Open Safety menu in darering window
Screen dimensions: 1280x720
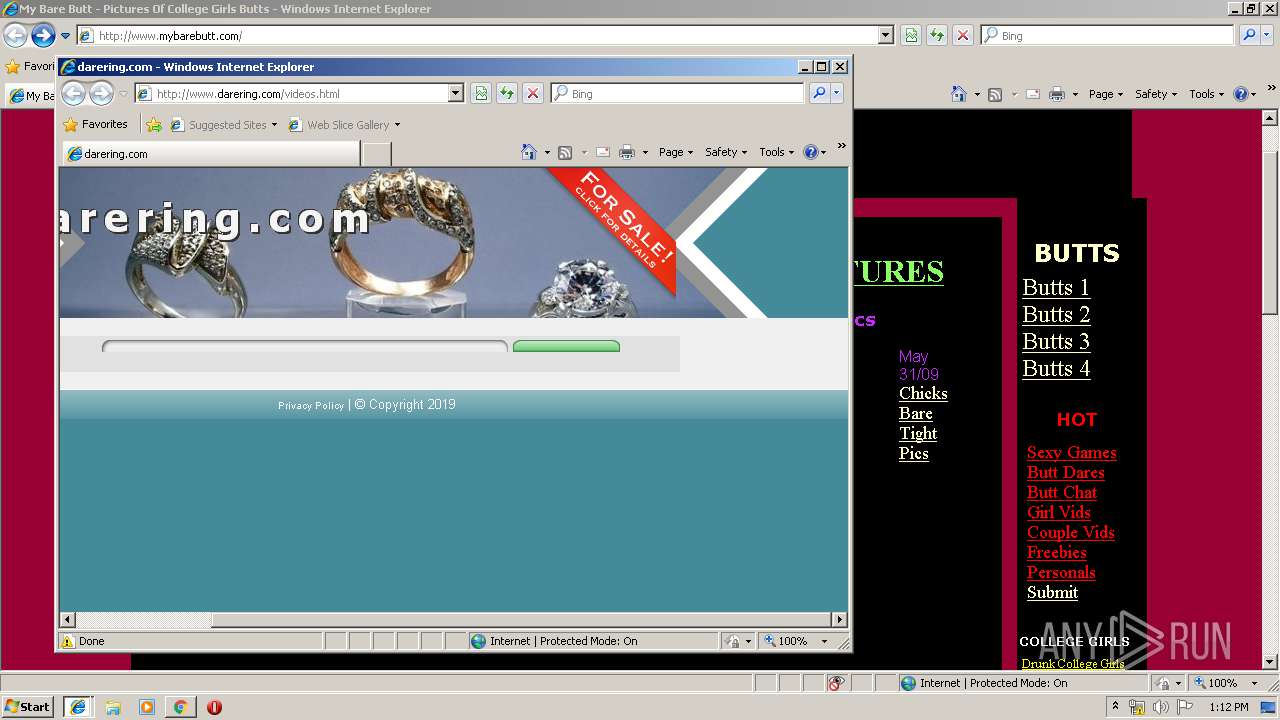[726, 152]
